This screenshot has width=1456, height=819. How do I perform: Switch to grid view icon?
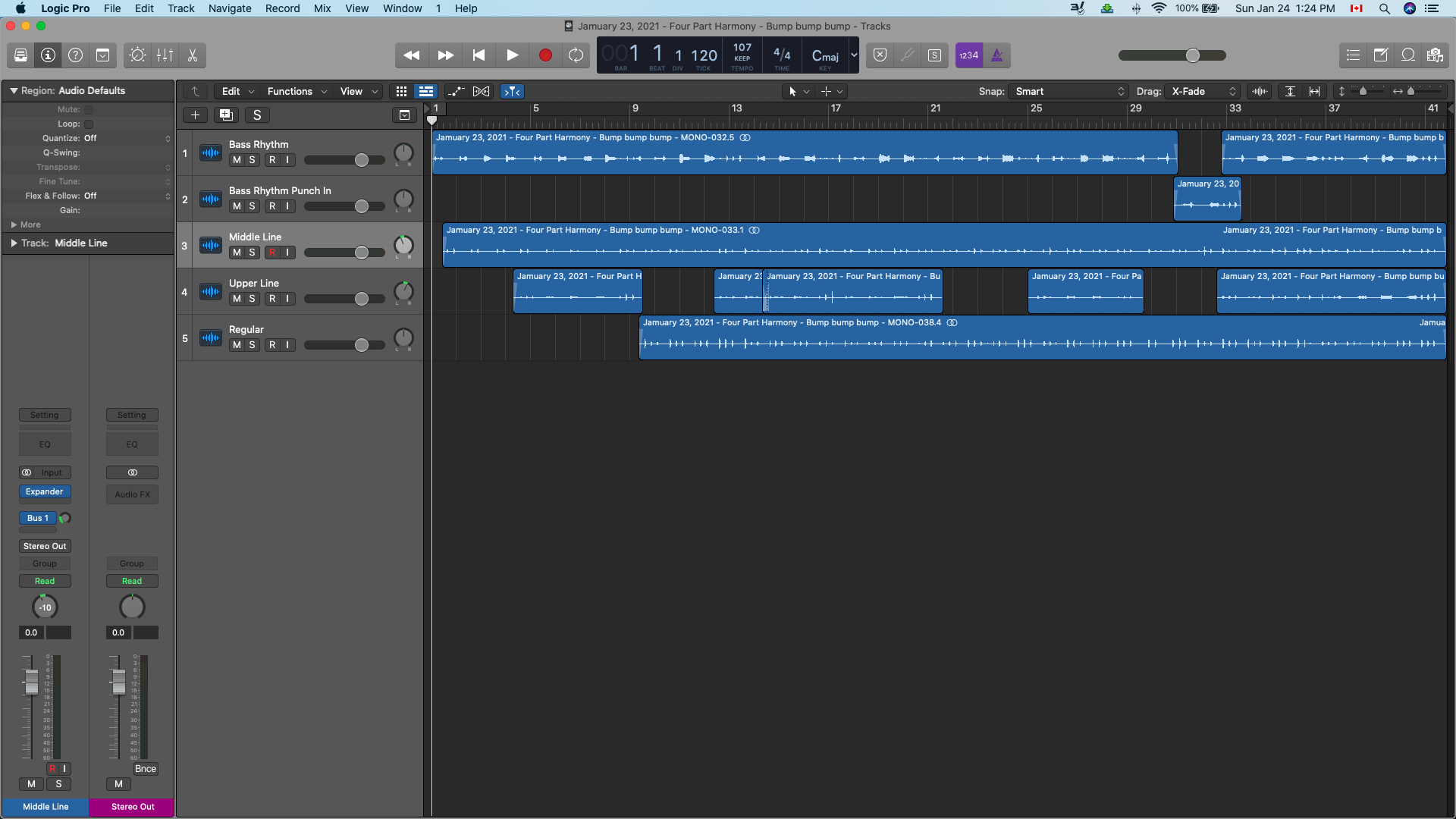[x=402, y=92]
